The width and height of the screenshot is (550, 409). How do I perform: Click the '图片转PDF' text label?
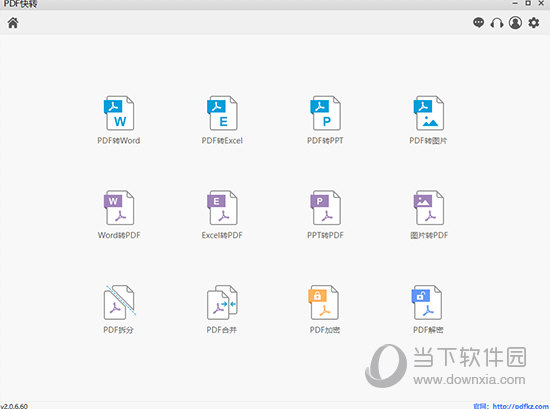click(x=429, y=235)
